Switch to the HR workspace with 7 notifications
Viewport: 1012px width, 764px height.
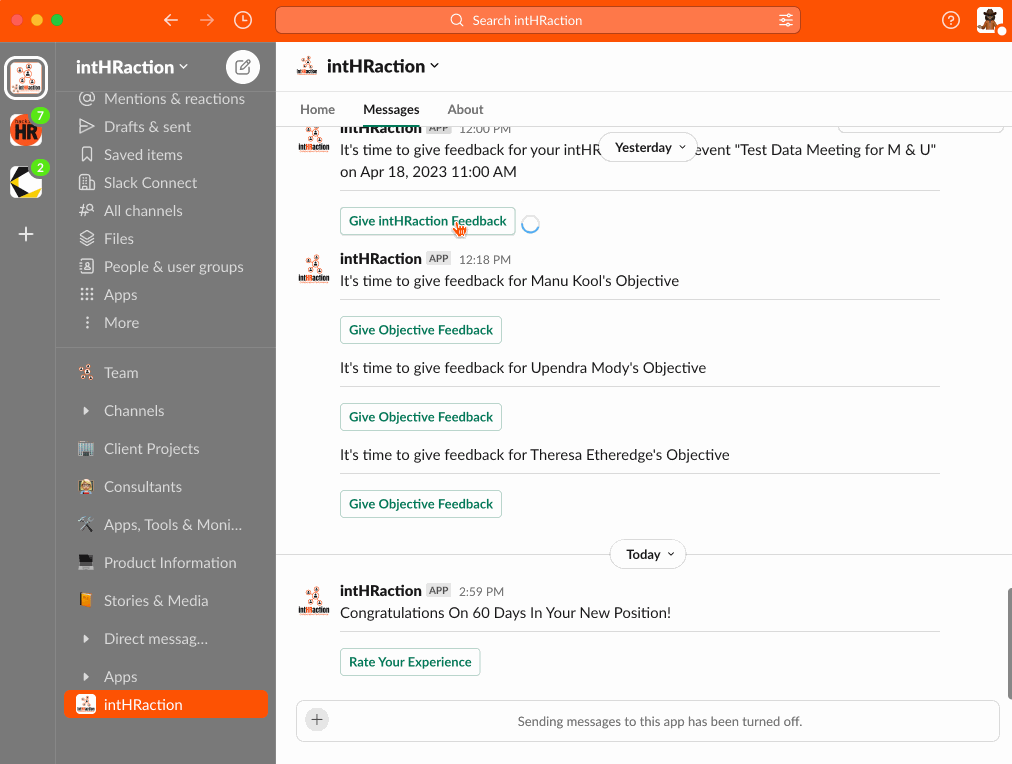(x=26, y=130)
